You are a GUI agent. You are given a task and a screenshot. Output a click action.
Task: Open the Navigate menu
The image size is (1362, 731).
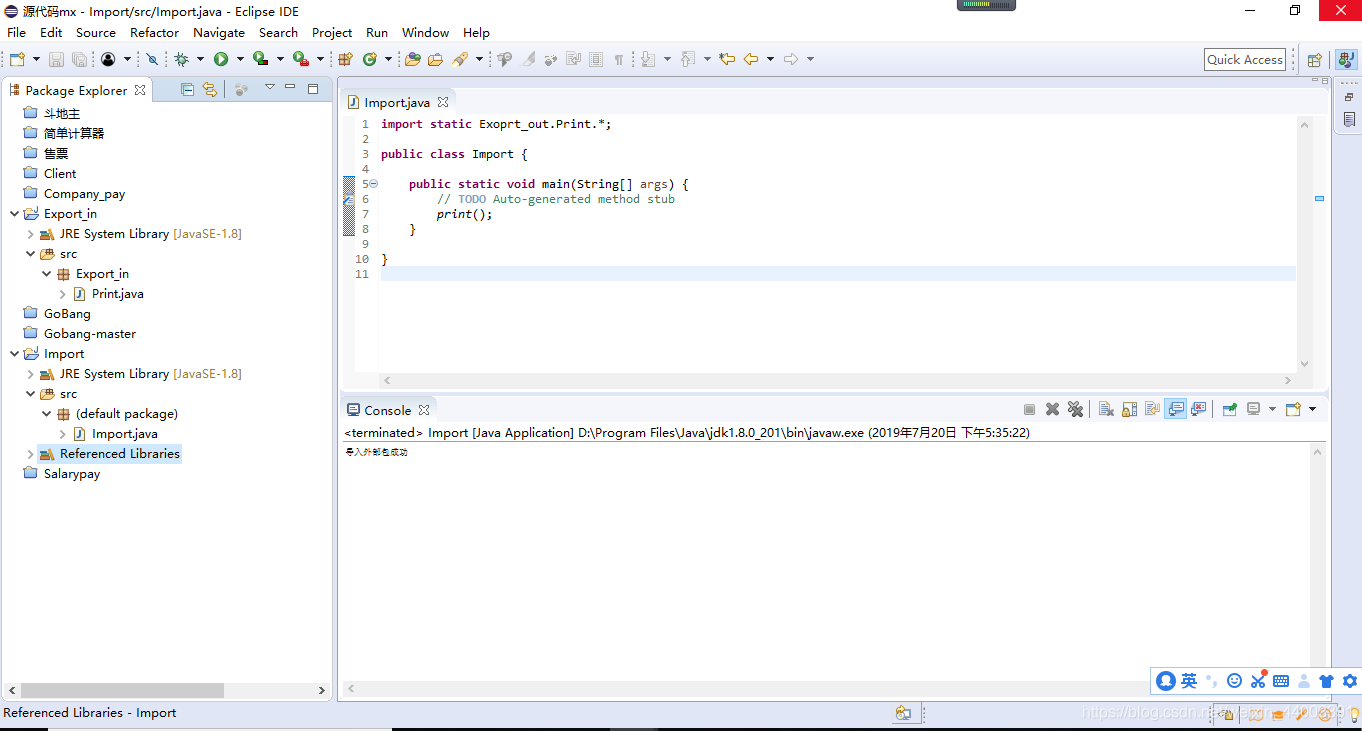point(219,32)
